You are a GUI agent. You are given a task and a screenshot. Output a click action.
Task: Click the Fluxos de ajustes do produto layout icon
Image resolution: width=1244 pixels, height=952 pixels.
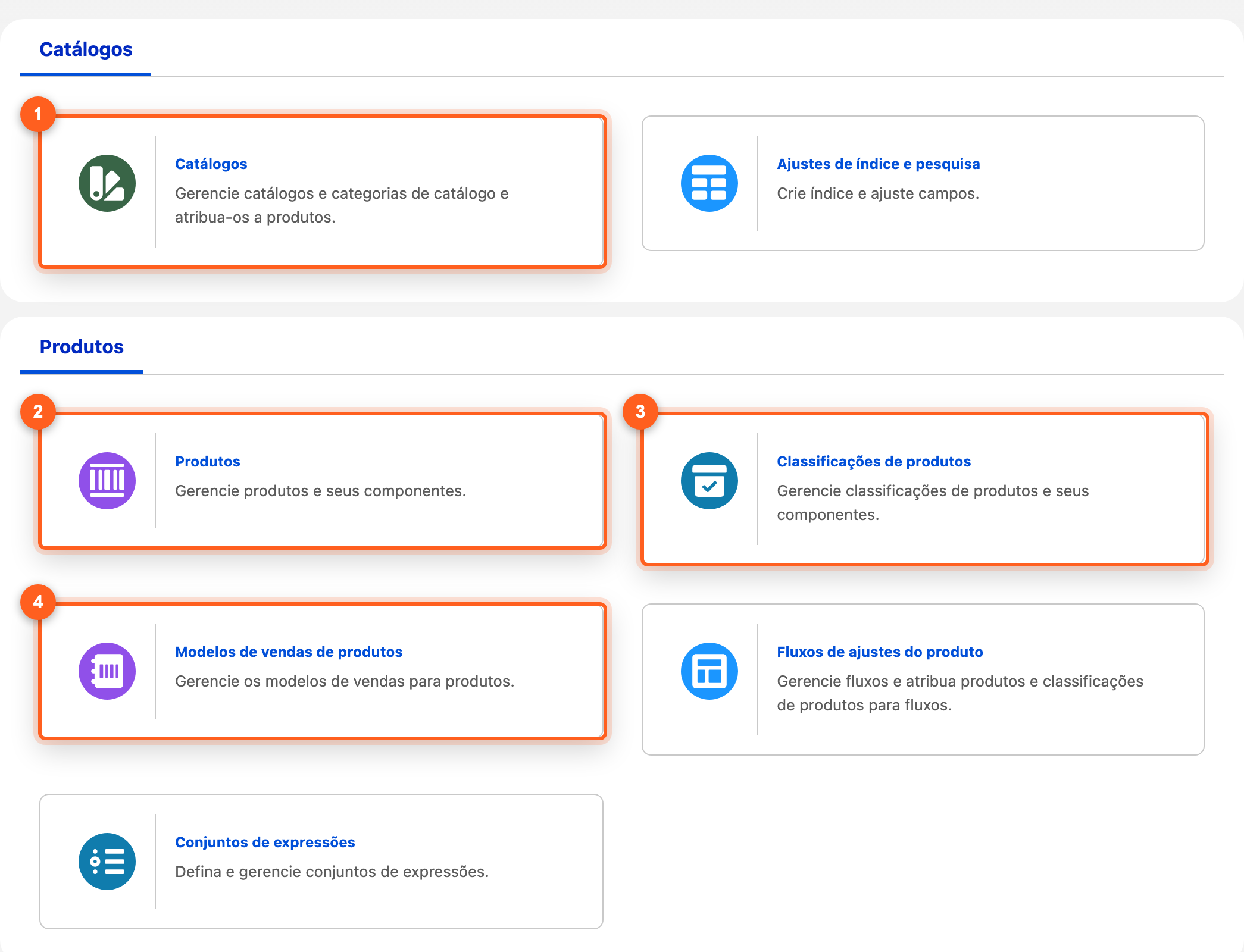click(709, 671)
